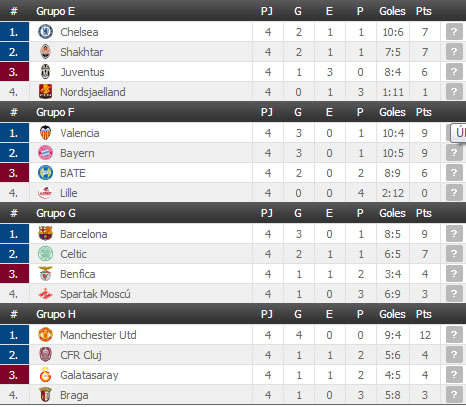
Task: Open the Shakhtar team link
Action: pyautogui.click(x=82, y=52)
